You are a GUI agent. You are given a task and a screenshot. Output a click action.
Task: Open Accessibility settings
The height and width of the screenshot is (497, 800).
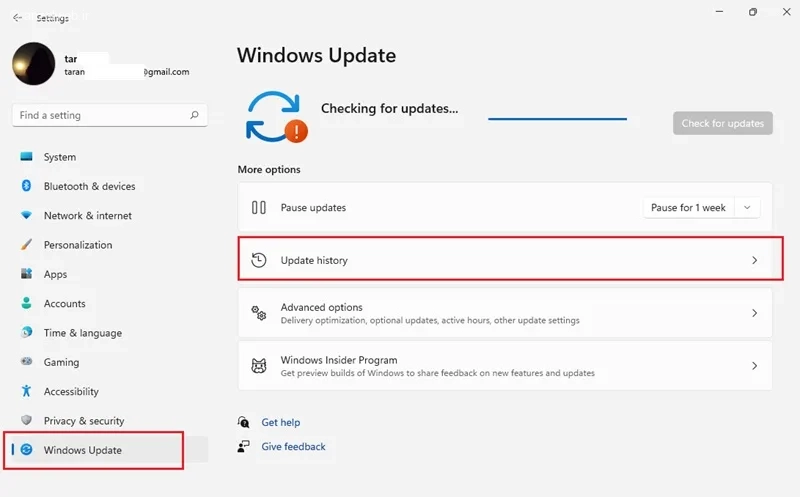pos(110,391)
